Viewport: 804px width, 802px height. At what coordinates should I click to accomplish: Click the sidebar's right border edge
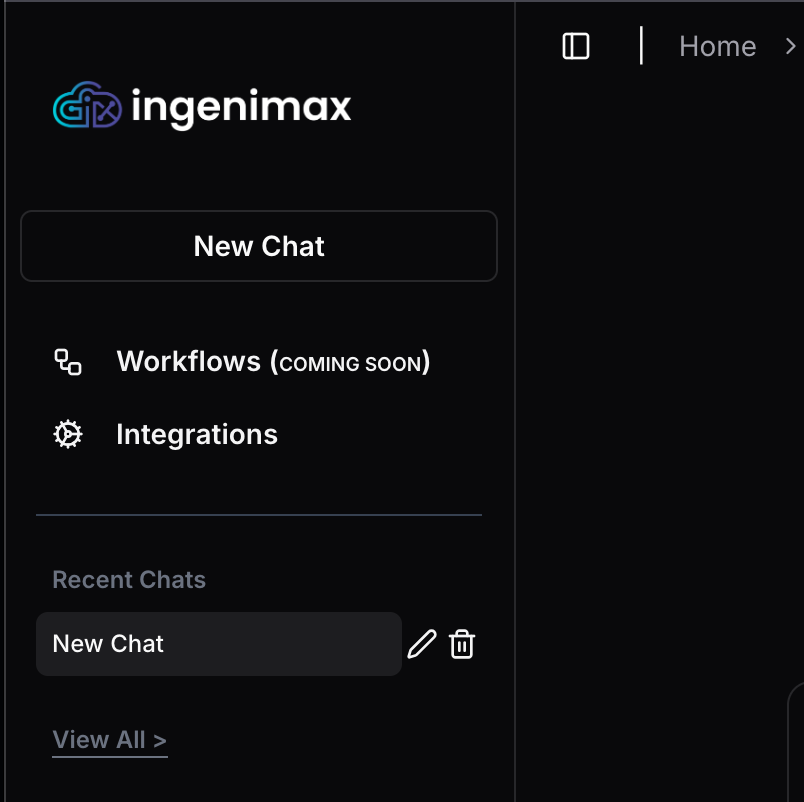pos(515,401)
